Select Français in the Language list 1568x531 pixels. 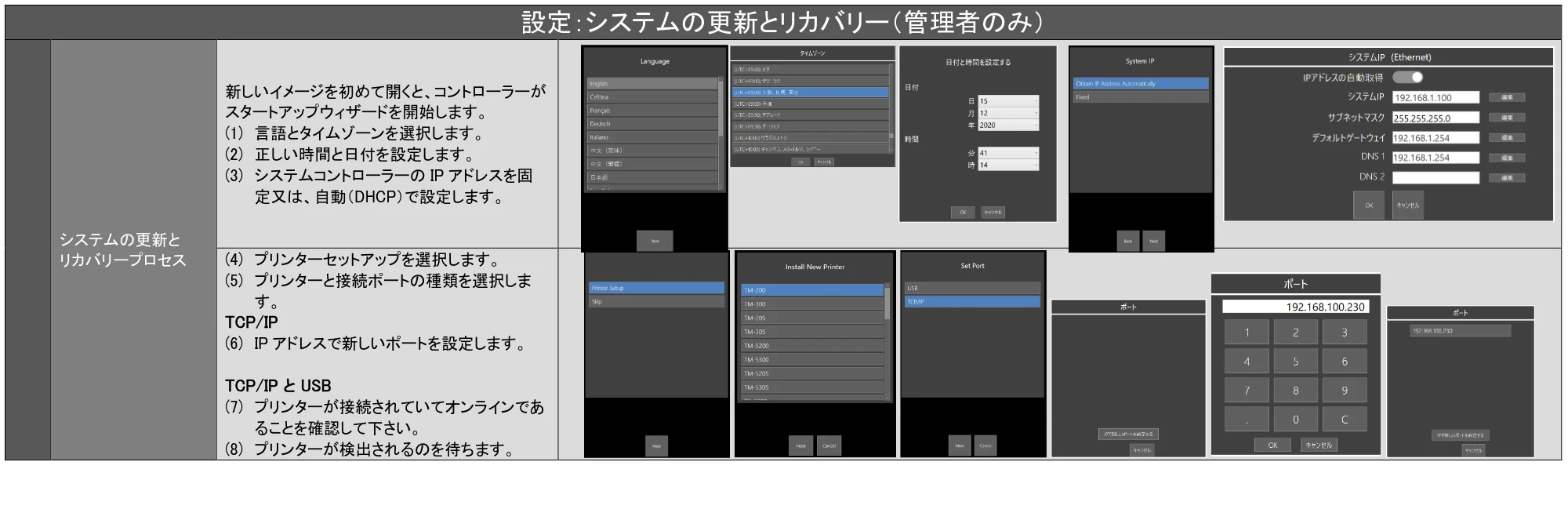[652, 110]
